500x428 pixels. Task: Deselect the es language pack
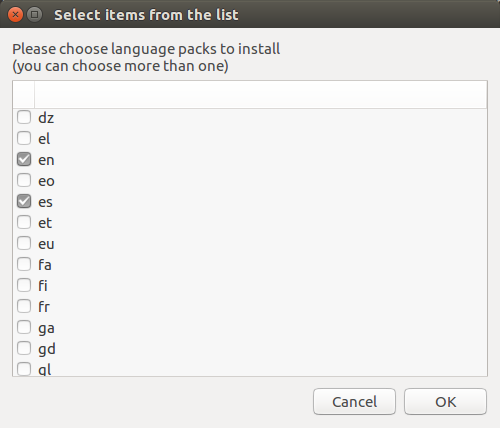pyautogui.click(x=24, y=201)
